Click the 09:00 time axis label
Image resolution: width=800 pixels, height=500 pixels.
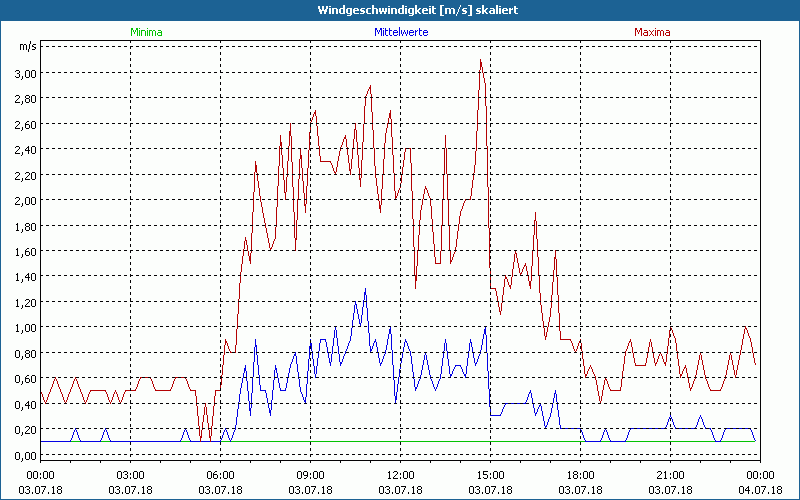(x=311, y=475)
